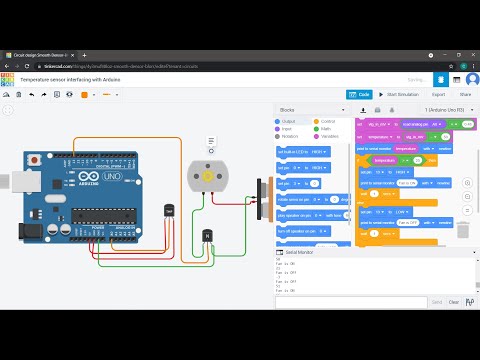Click the Code button
The image size is (480, 360).
tap(359, 95)
